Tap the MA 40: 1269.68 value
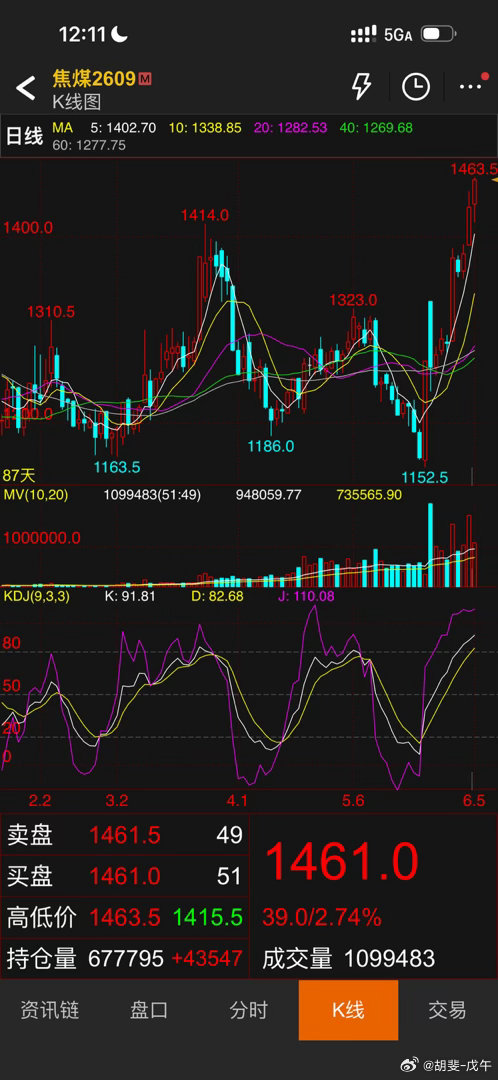The image size is (498, 1080). [376, 127]
